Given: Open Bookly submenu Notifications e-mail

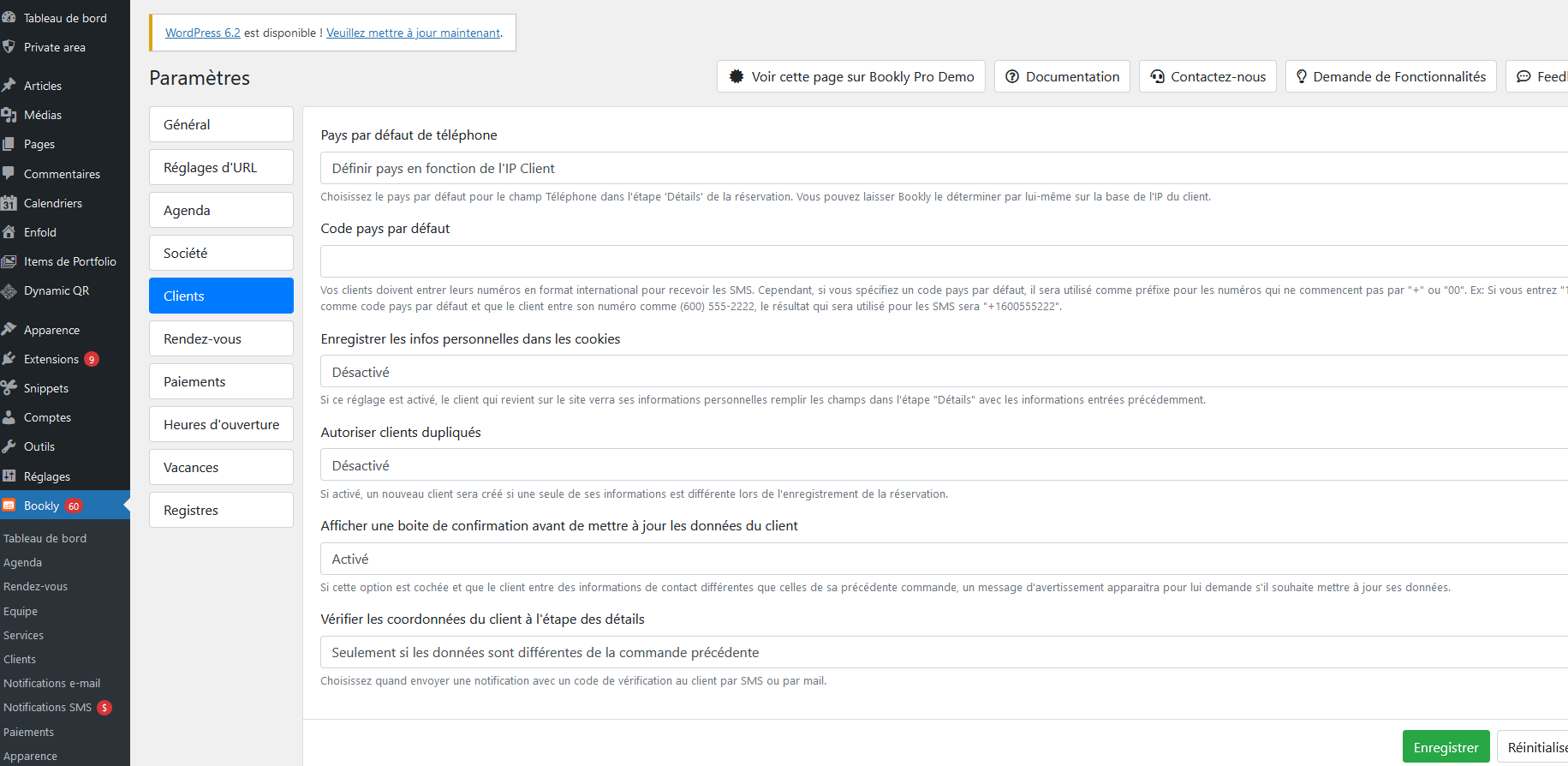Looking at the screenshot, I should [51, 683].
